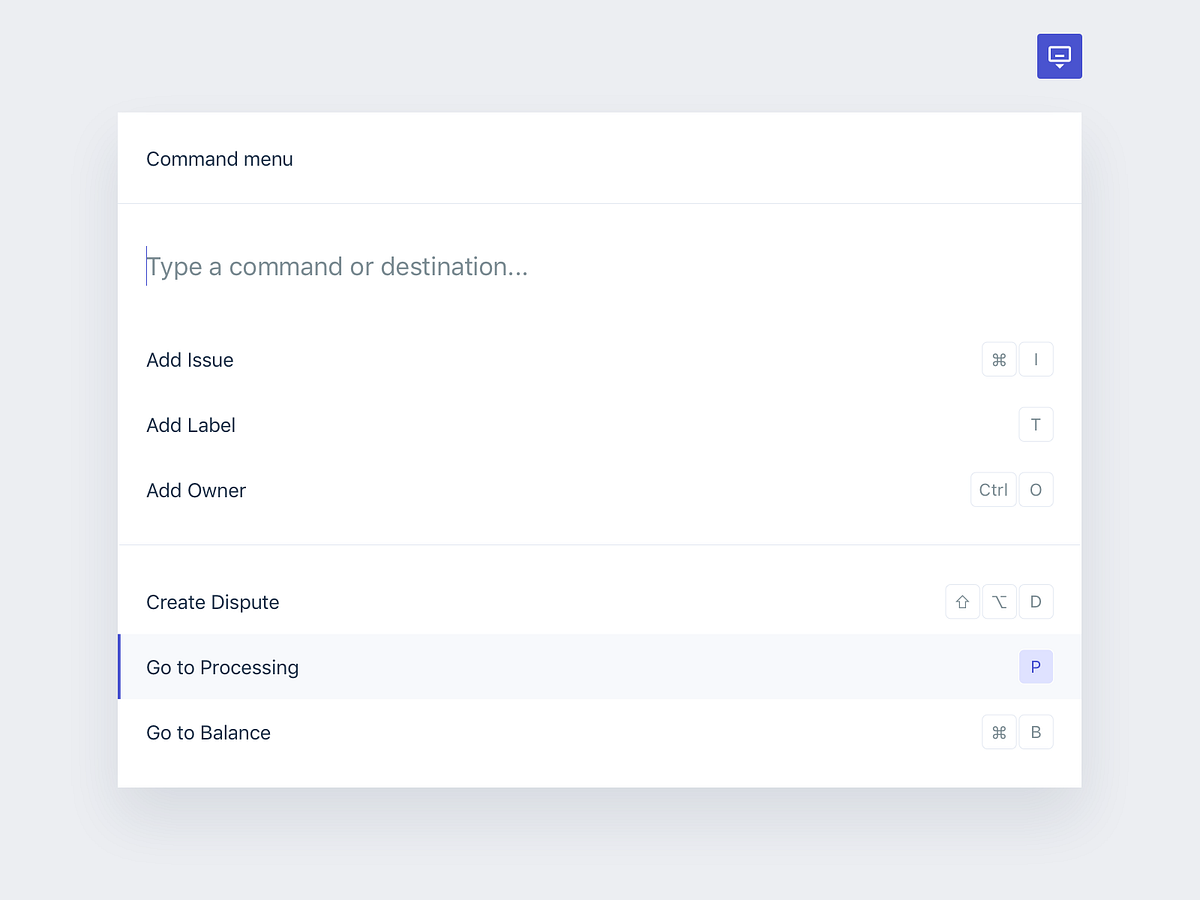The image size is (1200, 900).
Task: Select the Add Issue command
Action: point(600,360)
